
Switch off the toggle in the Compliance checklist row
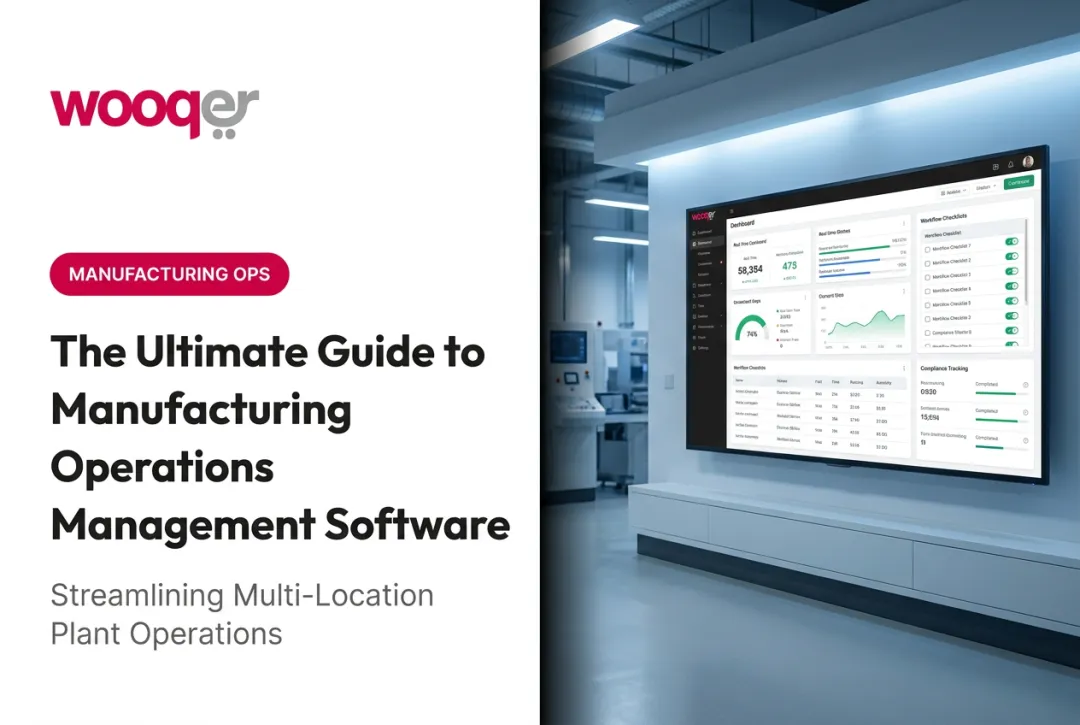click(x=1012, y=330)
